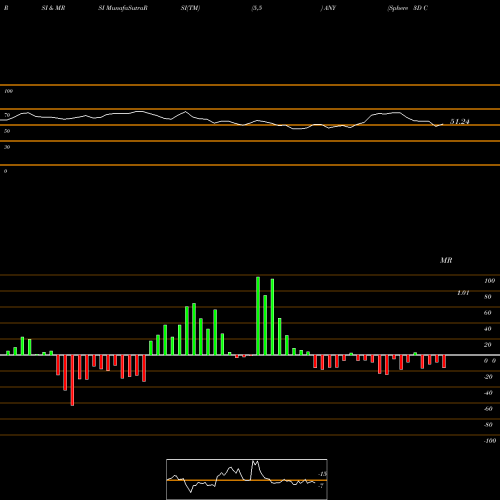Click the 'MR' label above the histogram

point(446,260)
